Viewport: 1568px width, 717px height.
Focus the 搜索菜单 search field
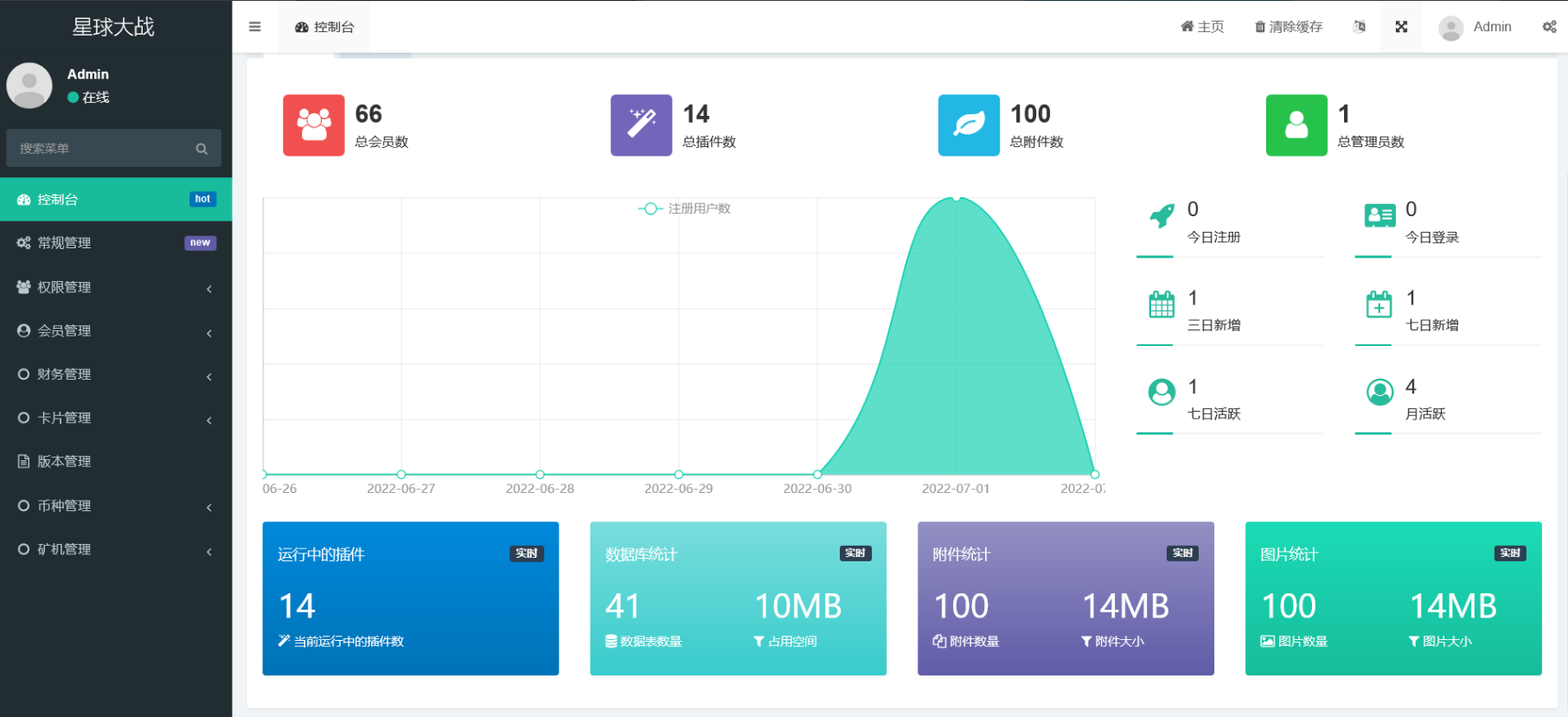(104, 149)
